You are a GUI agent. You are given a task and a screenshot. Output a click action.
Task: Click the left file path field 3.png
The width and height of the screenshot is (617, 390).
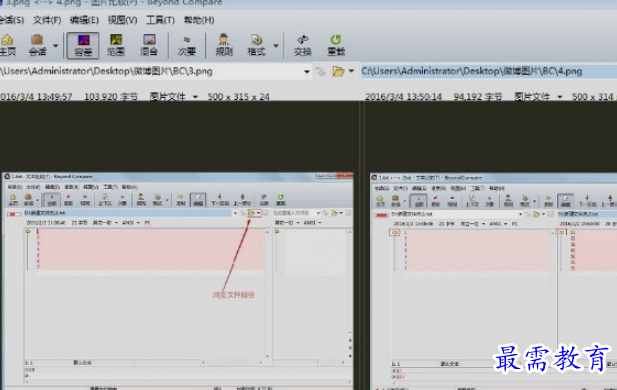[x=150, y=72]
